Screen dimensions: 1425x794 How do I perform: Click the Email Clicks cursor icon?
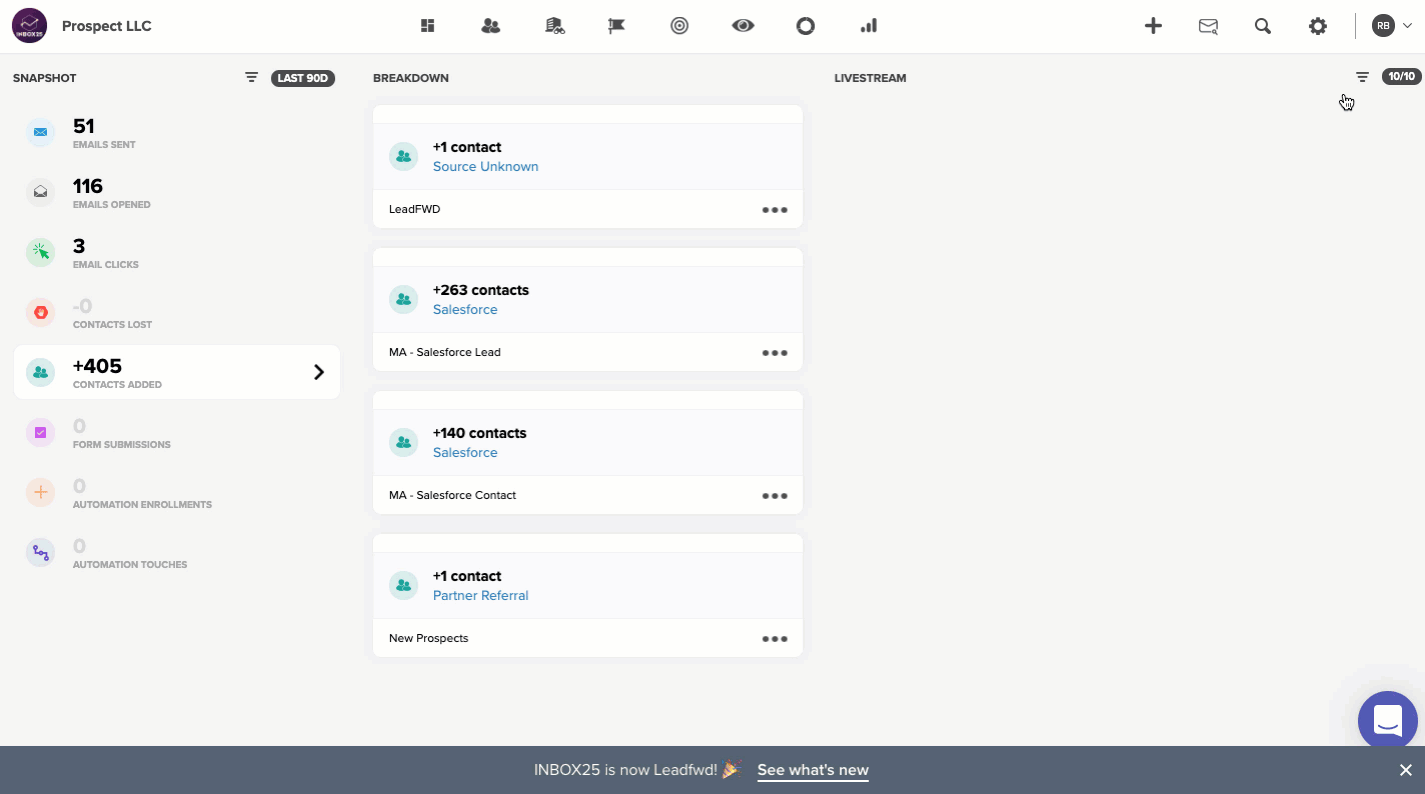pyautogui.click(x=40, y=252)
